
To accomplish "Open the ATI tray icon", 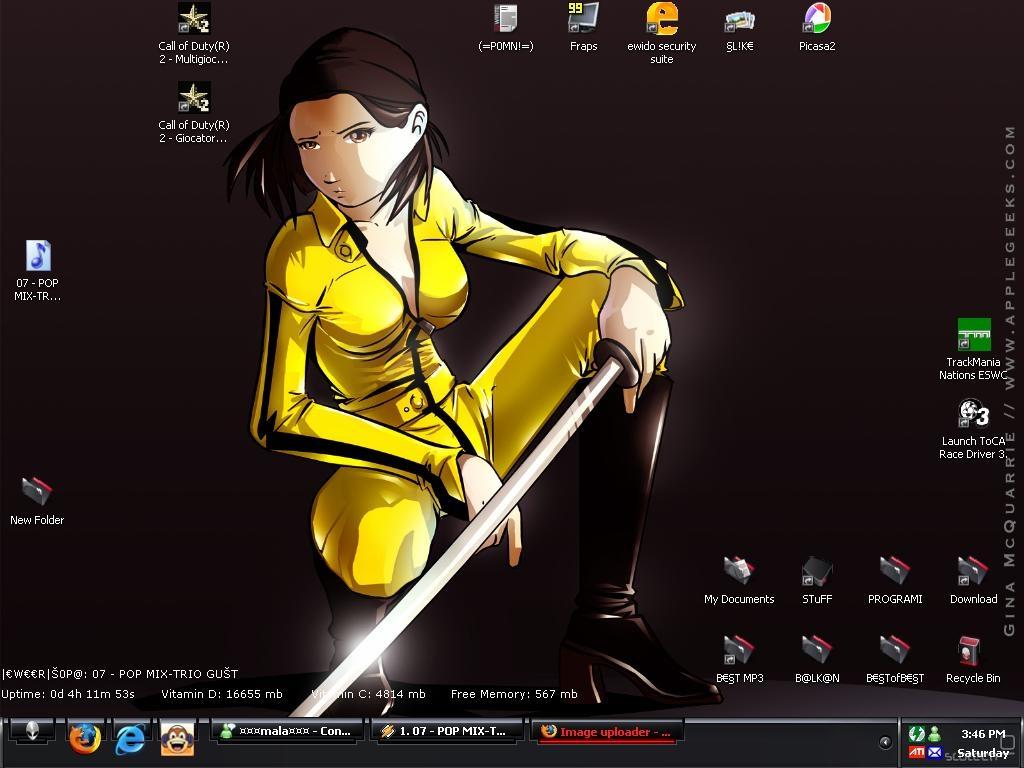I will click(916, 752).
